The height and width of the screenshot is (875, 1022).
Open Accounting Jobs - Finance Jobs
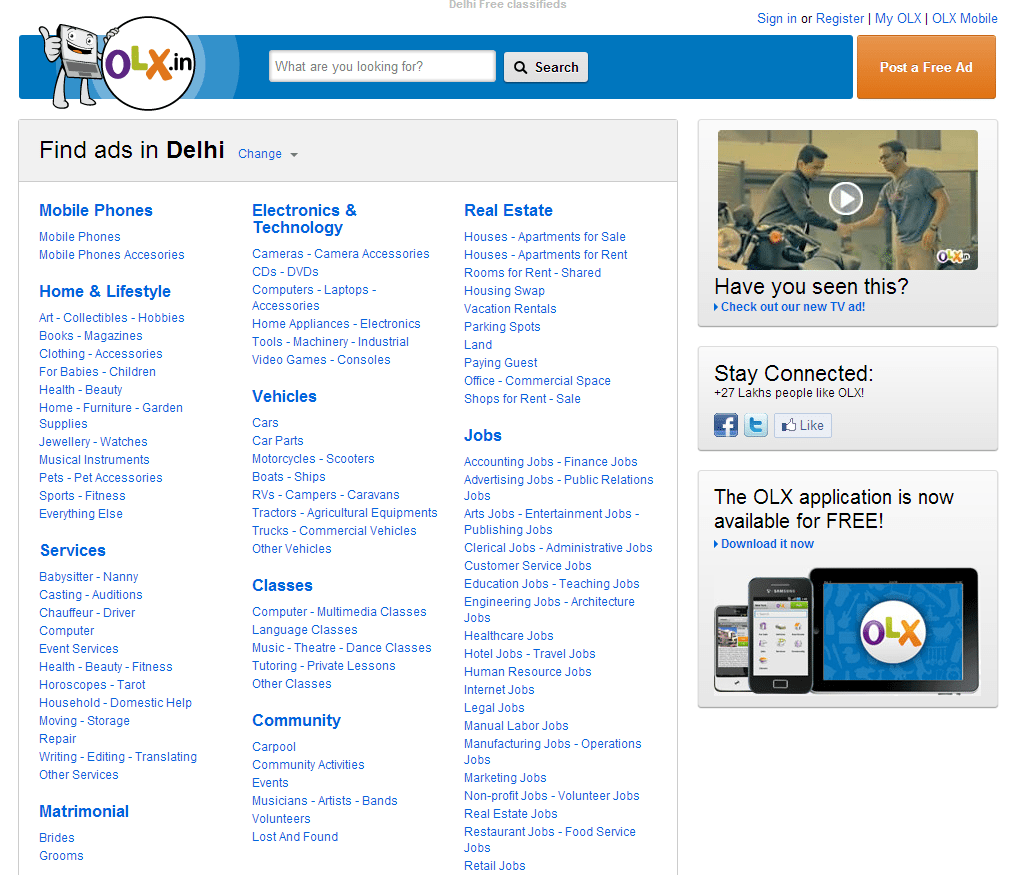coord(551,462)
